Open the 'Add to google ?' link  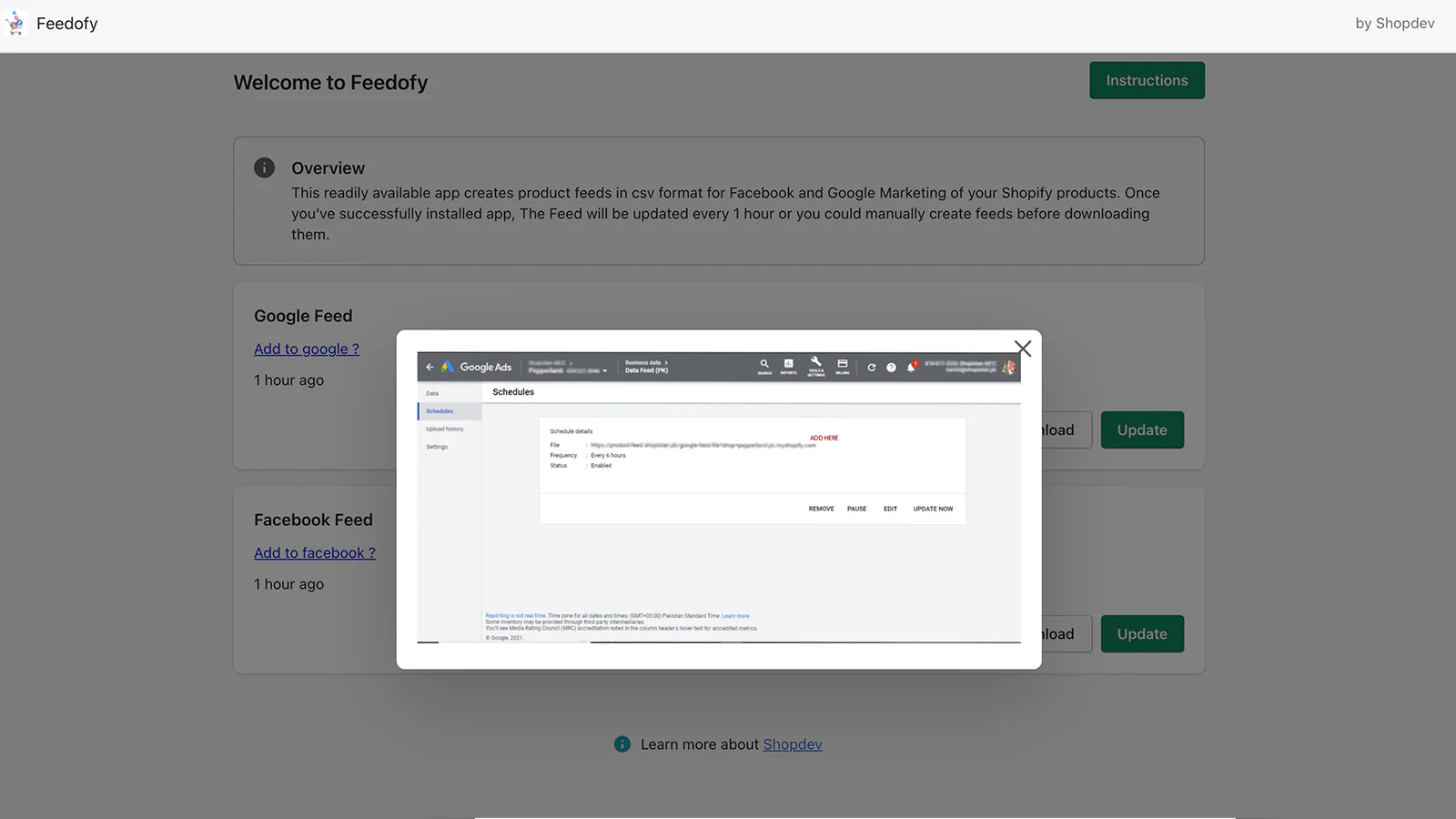tap(307, 349)
